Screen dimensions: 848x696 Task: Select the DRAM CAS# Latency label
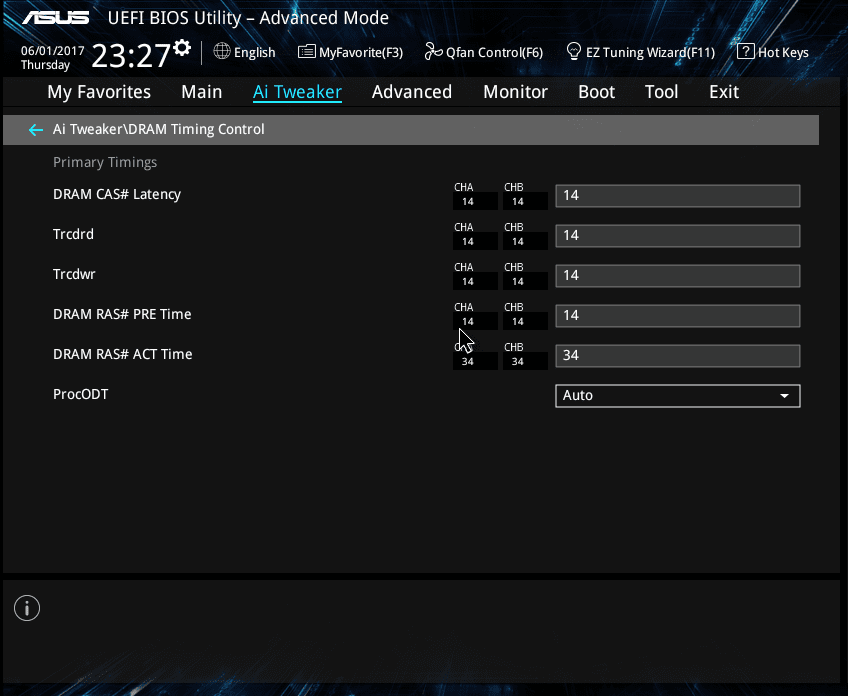tap(117, 195)
